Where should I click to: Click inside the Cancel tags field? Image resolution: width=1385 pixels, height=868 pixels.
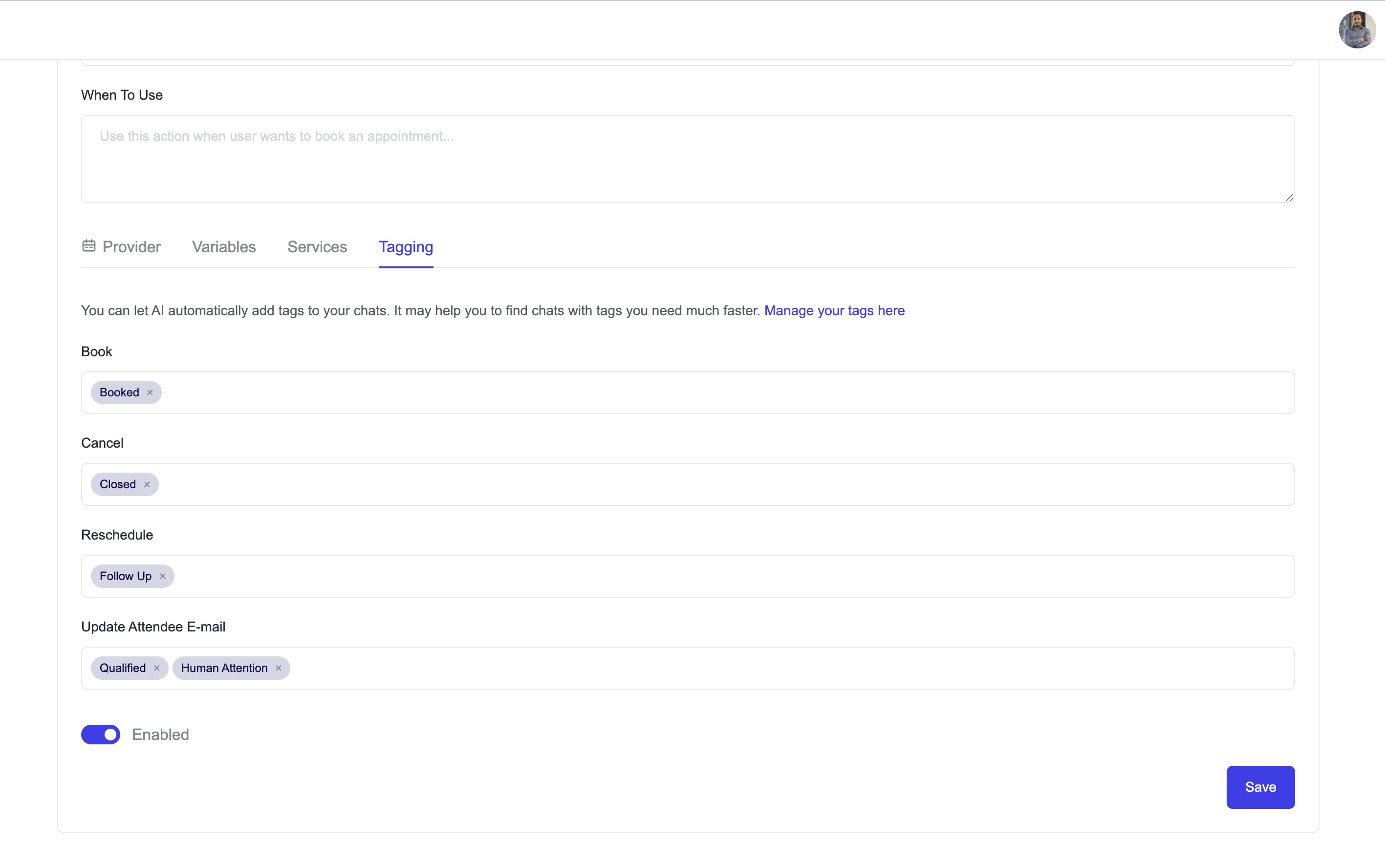pos(688,484)
